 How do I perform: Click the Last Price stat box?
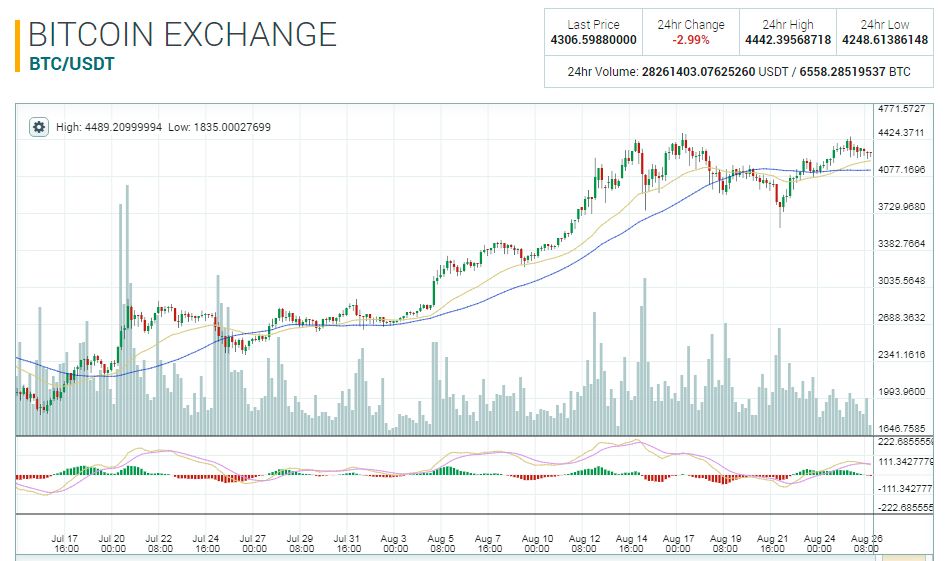coord(593,32)
